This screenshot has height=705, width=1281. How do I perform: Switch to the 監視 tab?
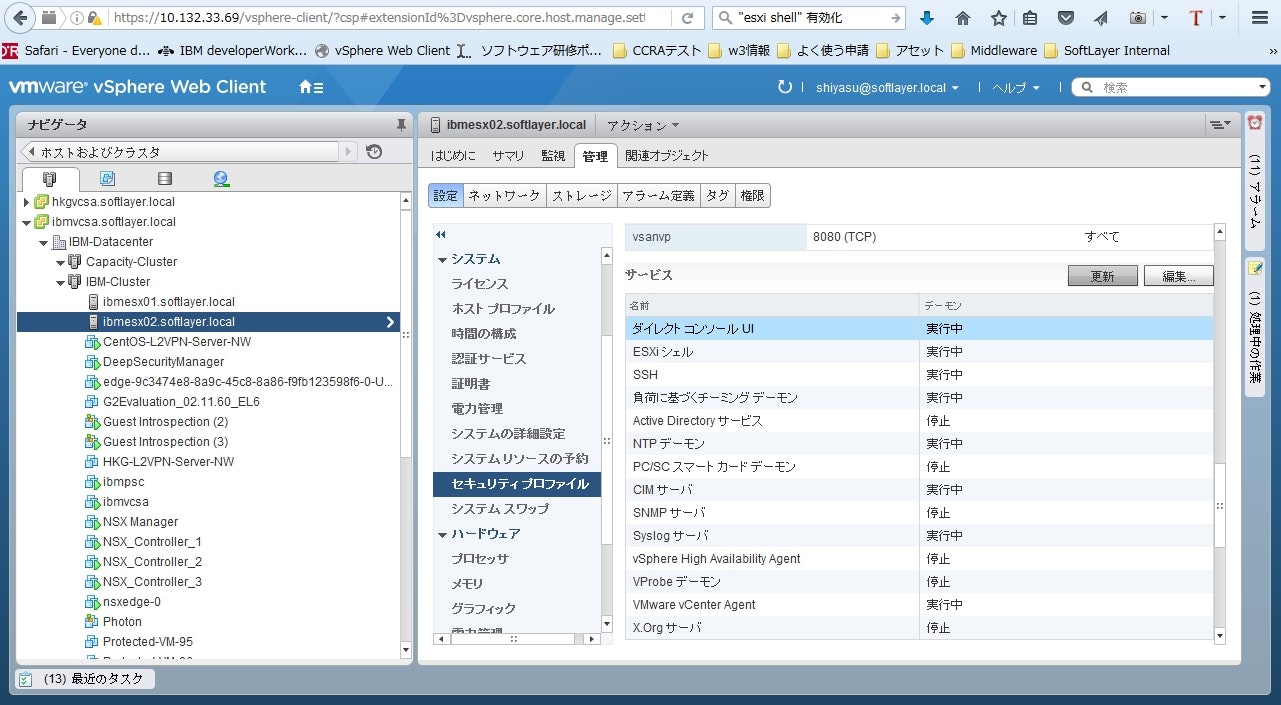click(x=553, y=155)
